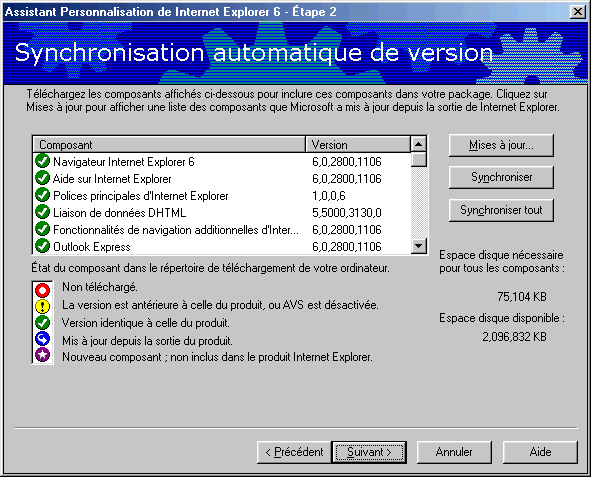Click Synchroniser tout button
591x477 pixels.
click(x=501, y=210)
